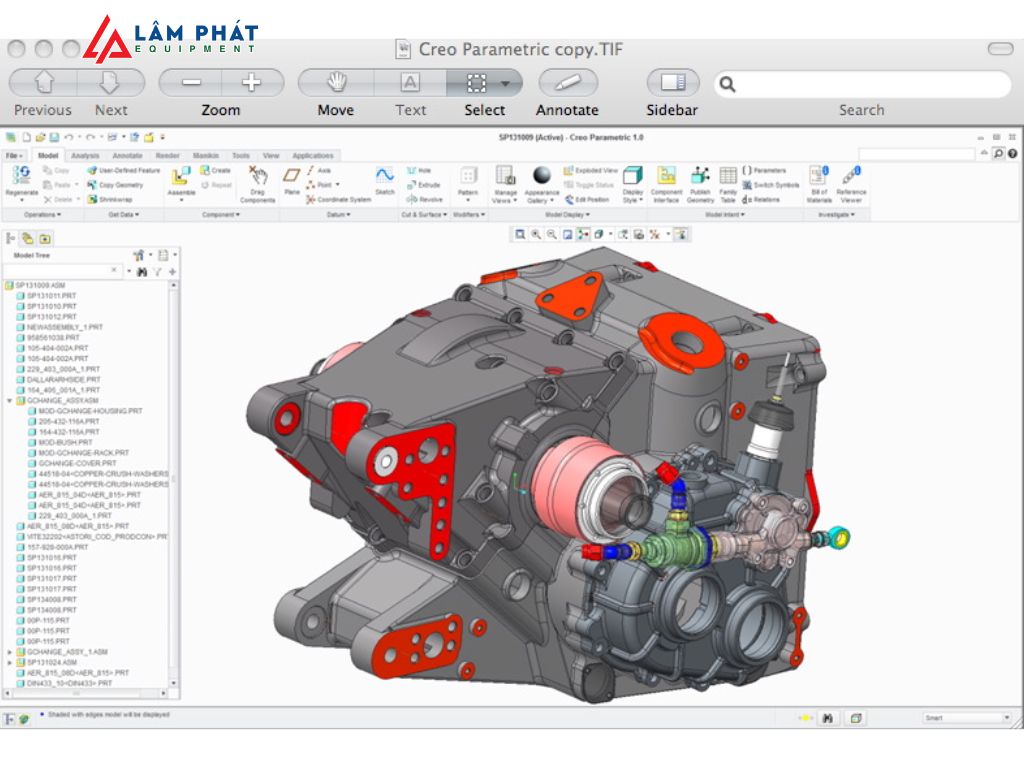Click Zoom Out icon in the graphics toolbar

coord(552,234)
